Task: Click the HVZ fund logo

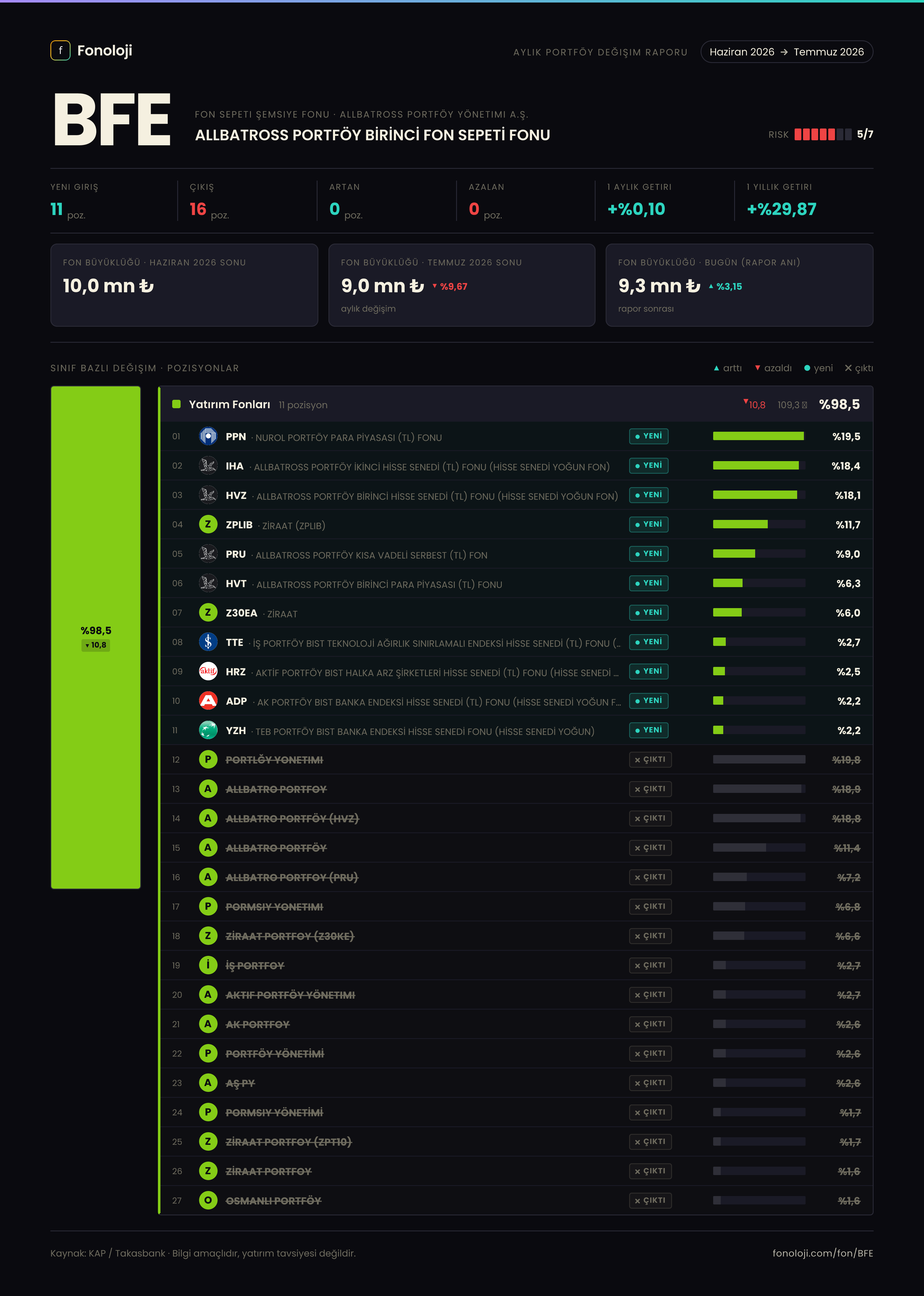Action: coord(208,495)
